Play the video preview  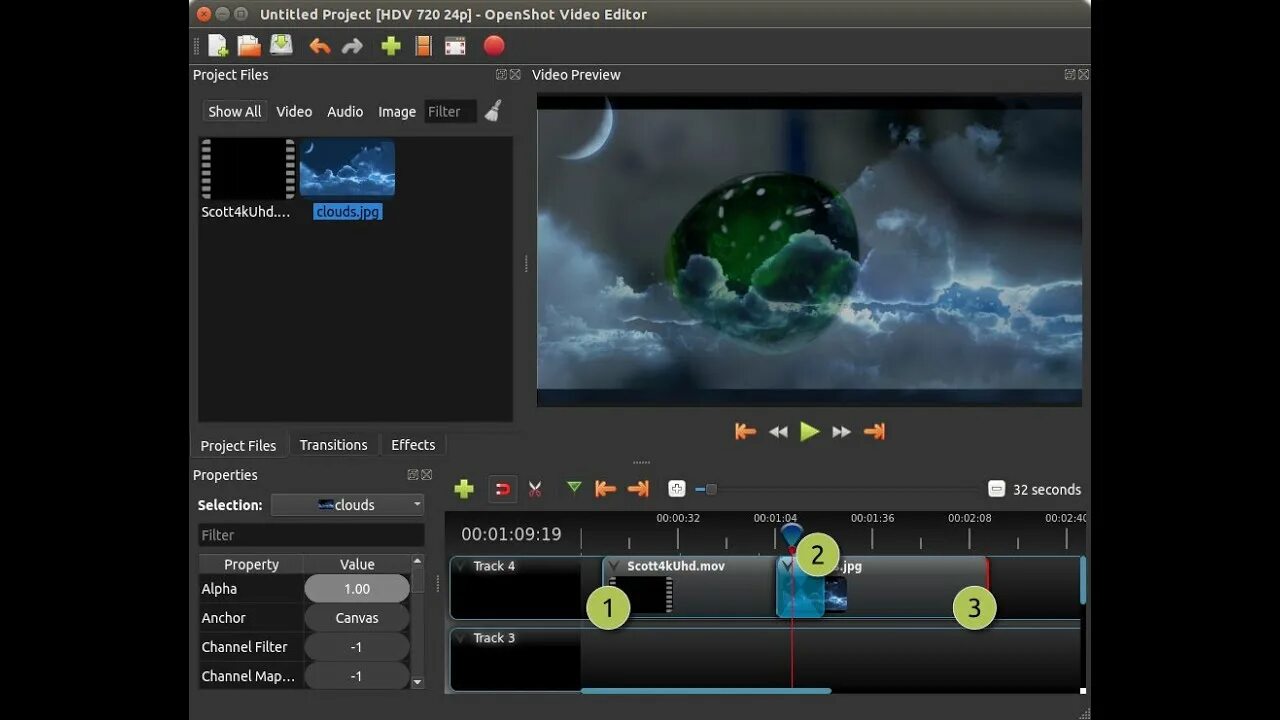click(810, 432)
